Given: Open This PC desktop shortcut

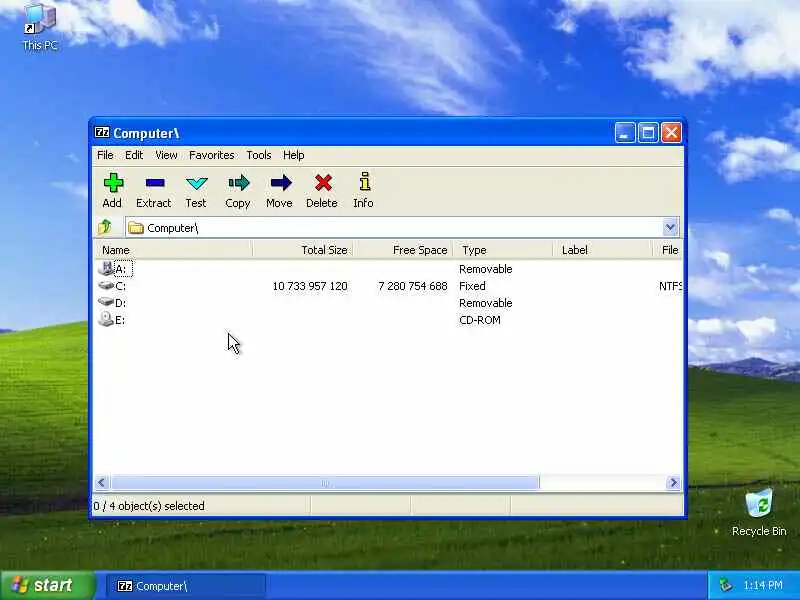Looking at the screenshot, I should tap(40, 27).
